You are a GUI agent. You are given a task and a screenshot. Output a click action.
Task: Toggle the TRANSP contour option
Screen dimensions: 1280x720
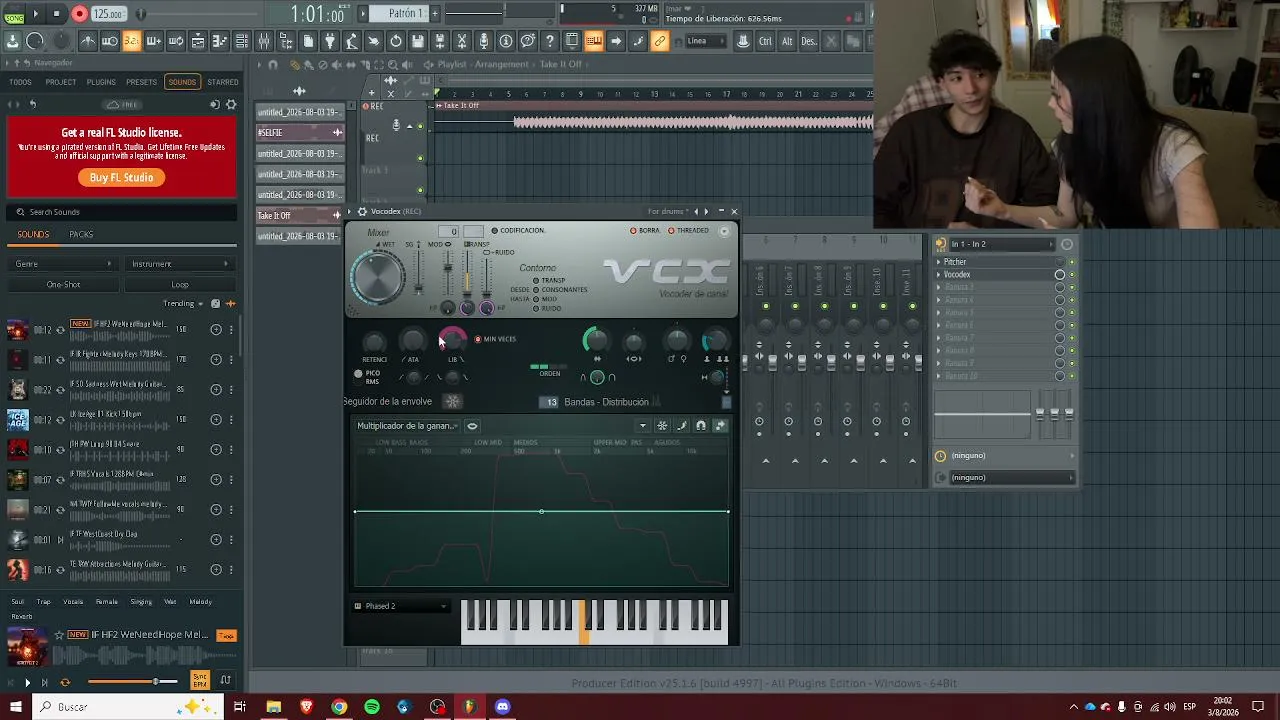[x=549, y=281]
